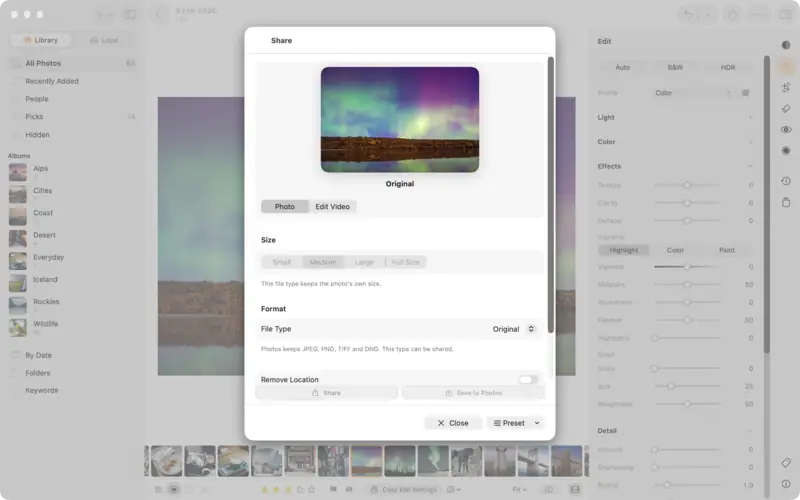Toggle the filmstrip icon bottom right
Image resolution: width=800 pixels, height=500 pixels.
pyautogui.click(x=575, y=489)
